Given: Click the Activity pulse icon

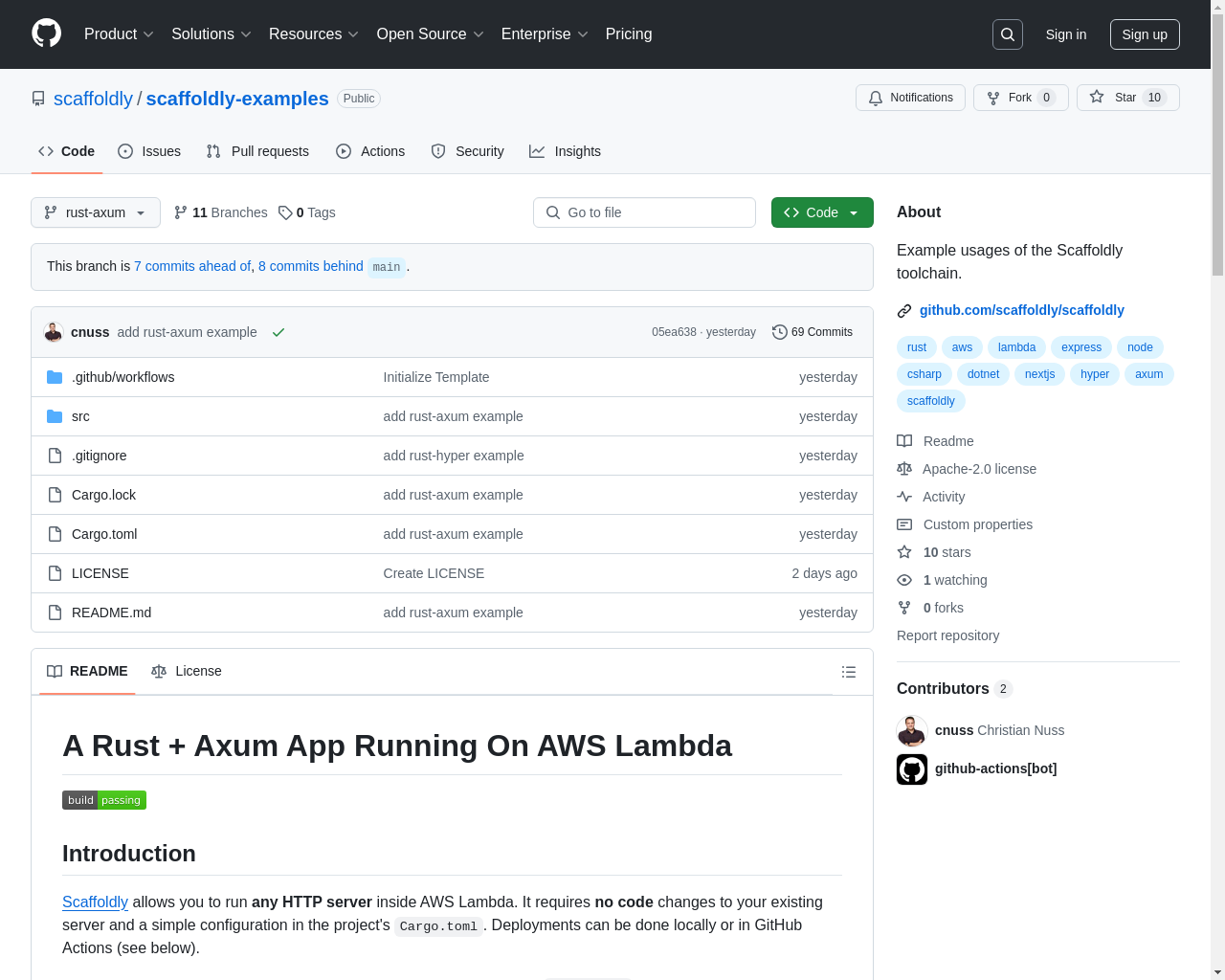Looking at the screenshot, I should point(904,497).
